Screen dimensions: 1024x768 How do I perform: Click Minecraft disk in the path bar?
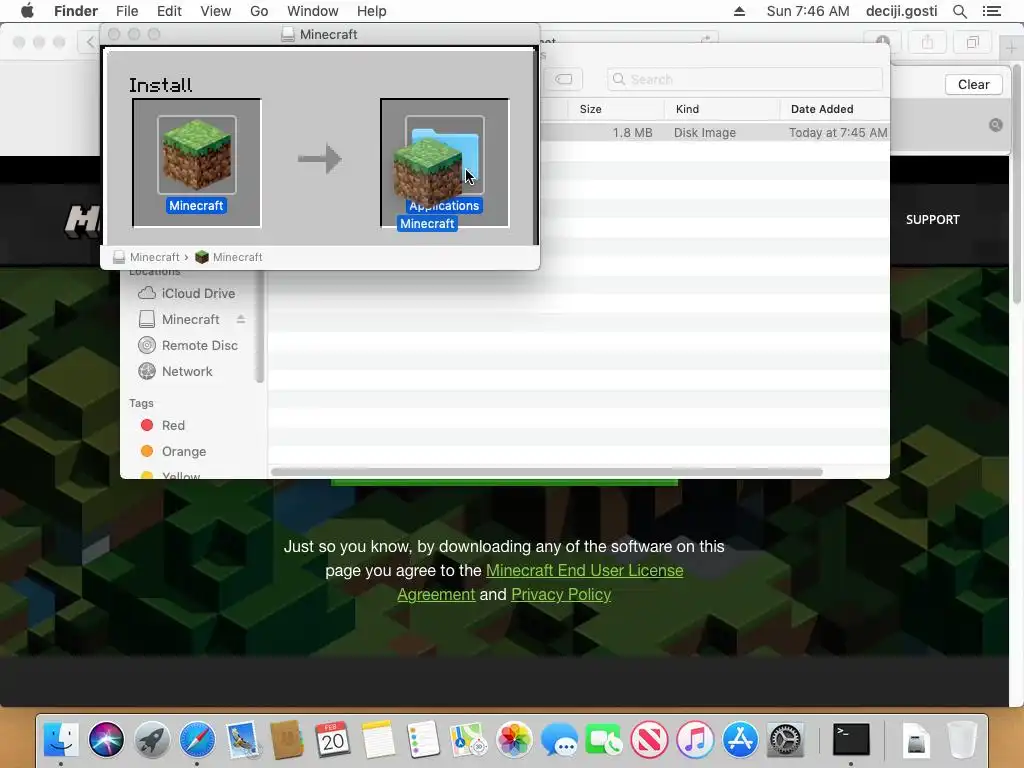point(146,257)
